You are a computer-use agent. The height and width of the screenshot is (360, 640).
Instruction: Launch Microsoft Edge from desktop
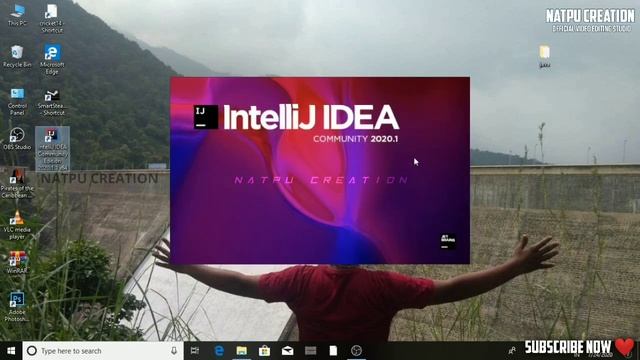[x=52, y=60]
